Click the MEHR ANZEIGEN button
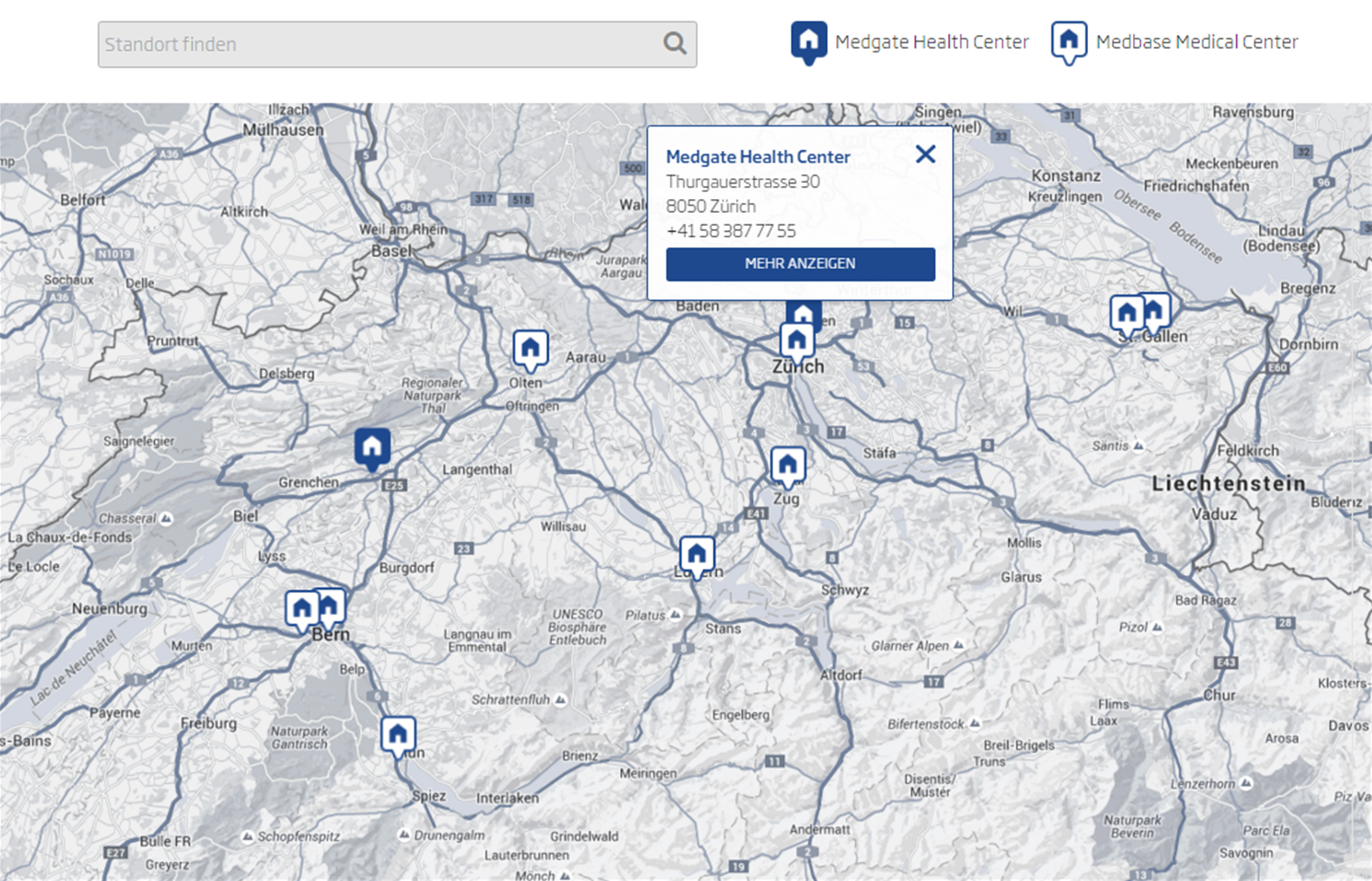Screen dimensions: 1372x881 click(800, 263)
